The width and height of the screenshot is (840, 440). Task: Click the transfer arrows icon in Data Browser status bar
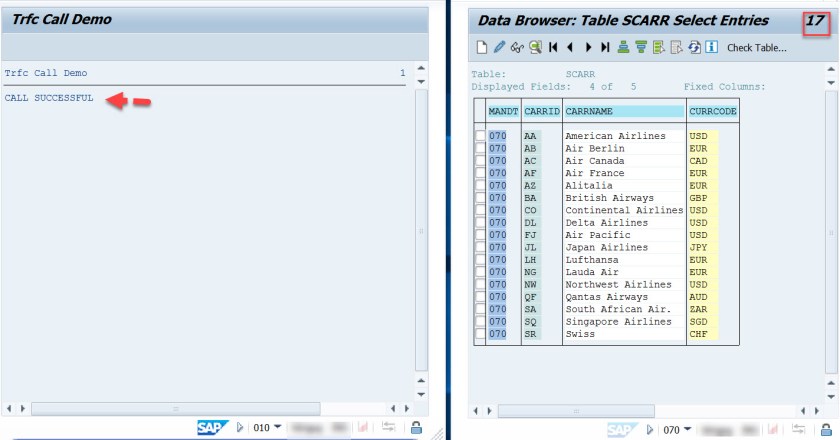click(x=799, y=429)
